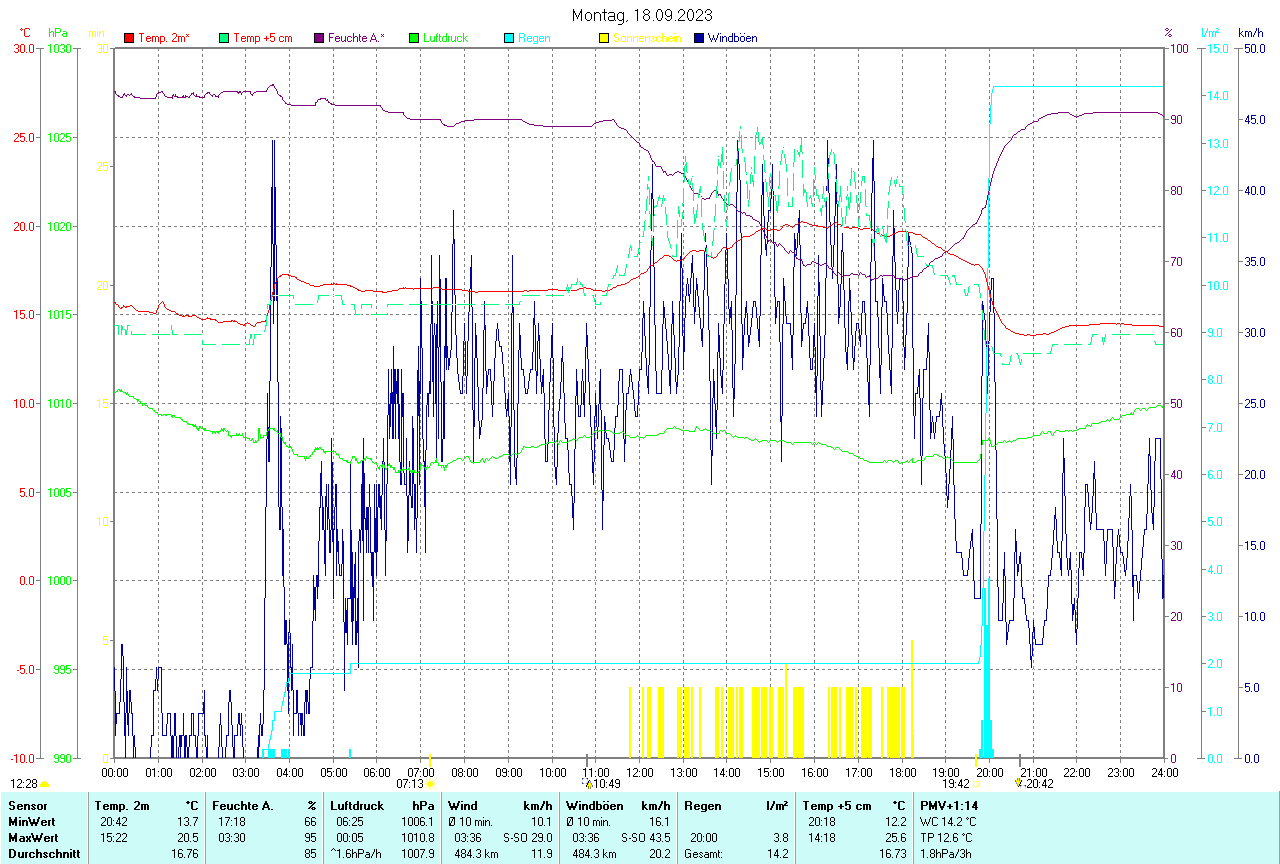Click the 06:00 time axis label
The height and width of the screenshot is (864, 1280).
(377, 772)
